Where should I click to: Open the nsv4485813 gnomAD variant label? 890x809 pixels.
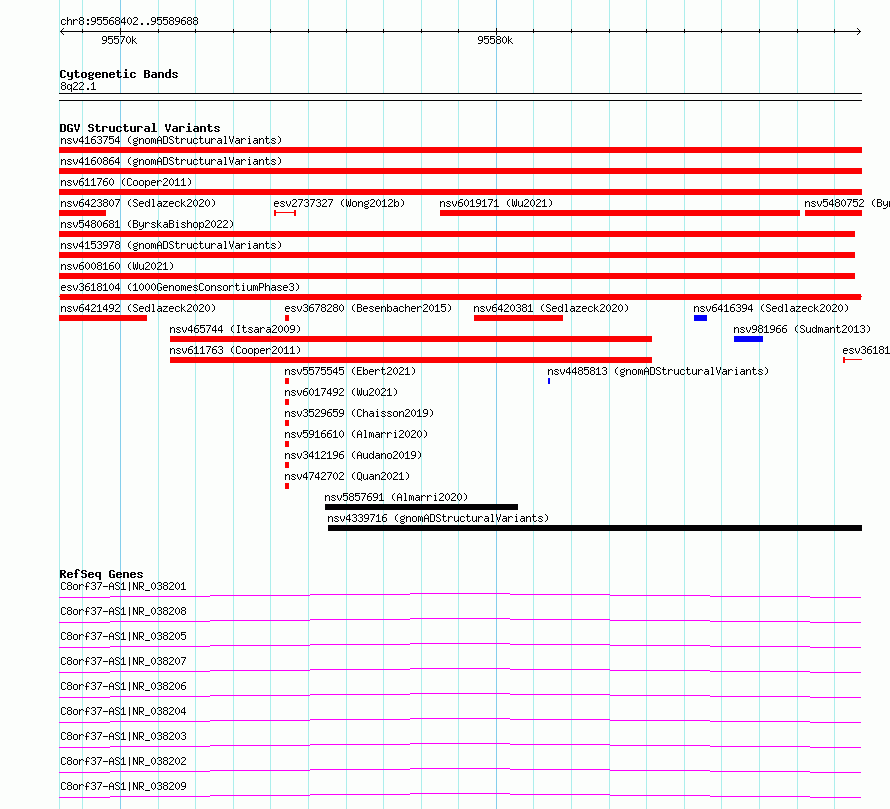[658, 371]
